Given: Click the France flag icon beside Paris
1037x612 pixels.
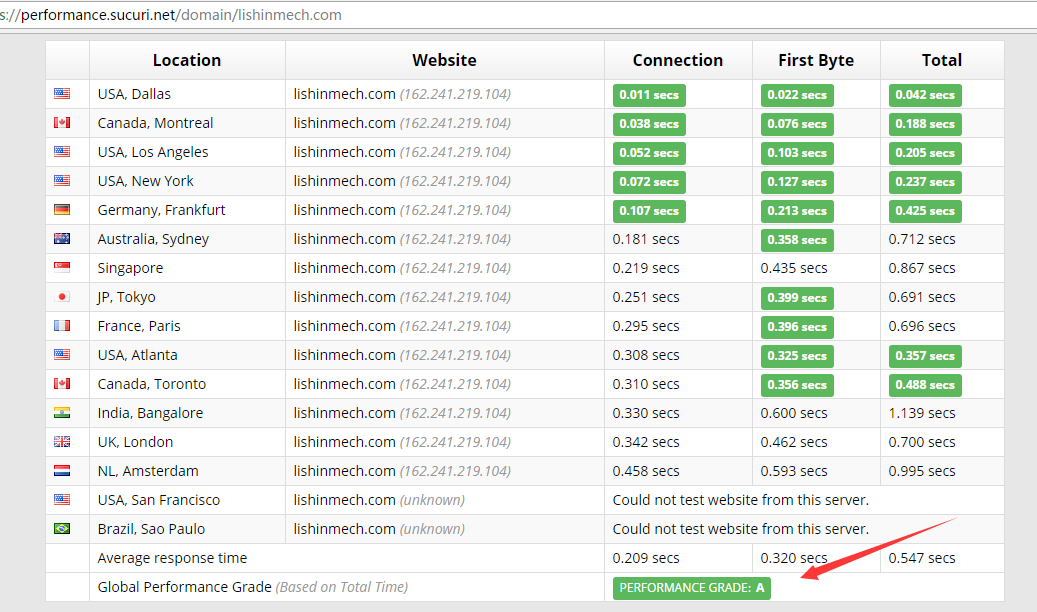Looking at the screenshot, I should coord(62,326).
